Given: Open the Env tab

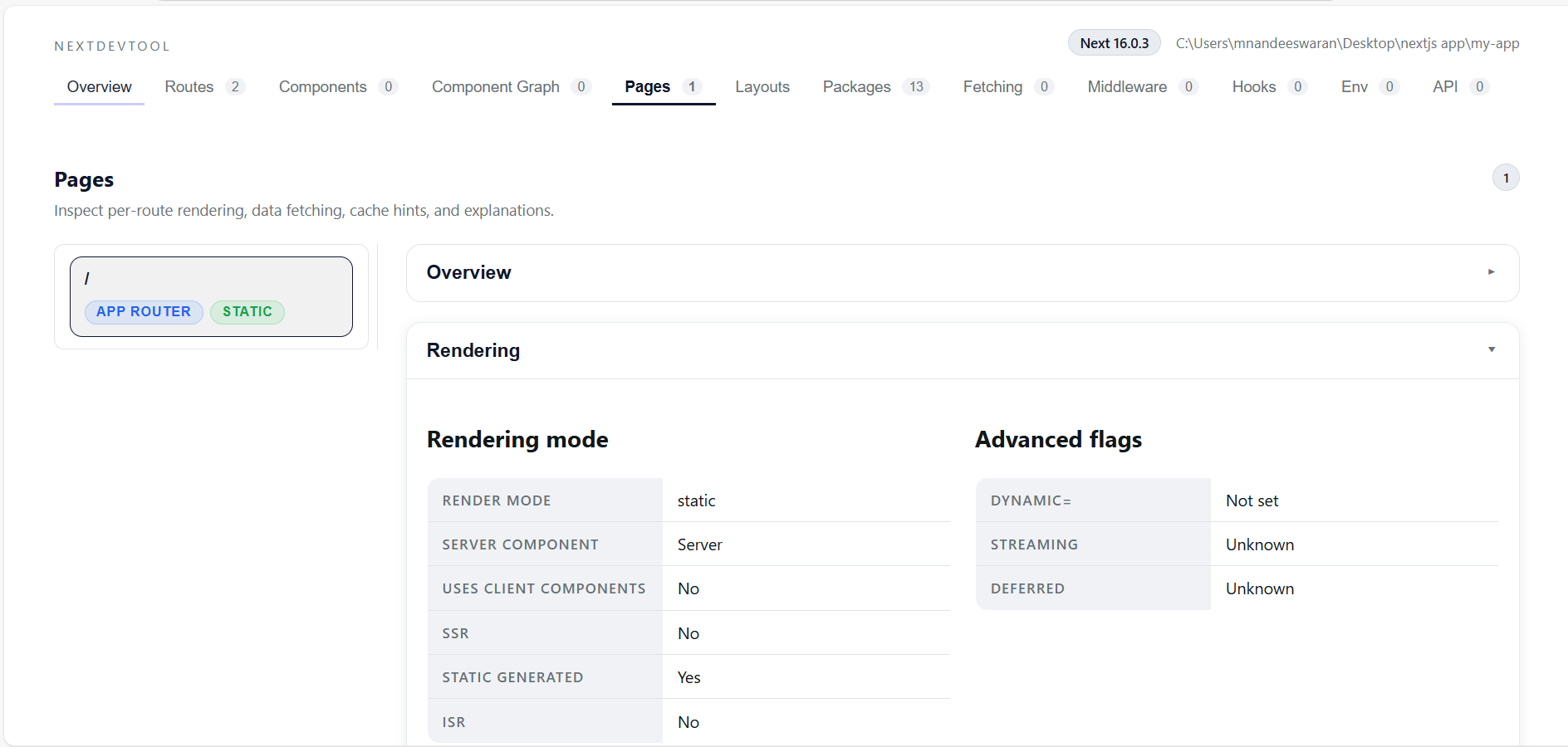Looking at the screenshot, I should [x=1354, y=86].
